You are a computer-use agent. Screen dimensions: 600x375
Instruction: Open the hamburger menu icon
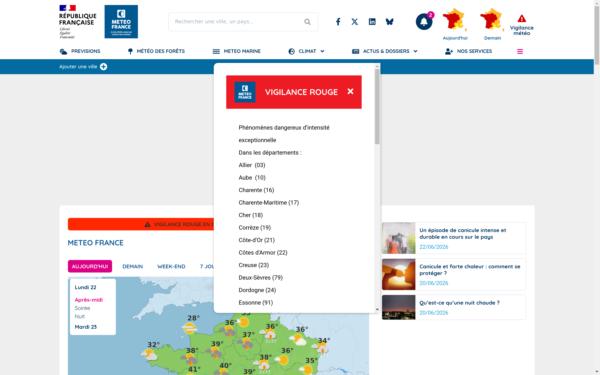pos(520,51)
